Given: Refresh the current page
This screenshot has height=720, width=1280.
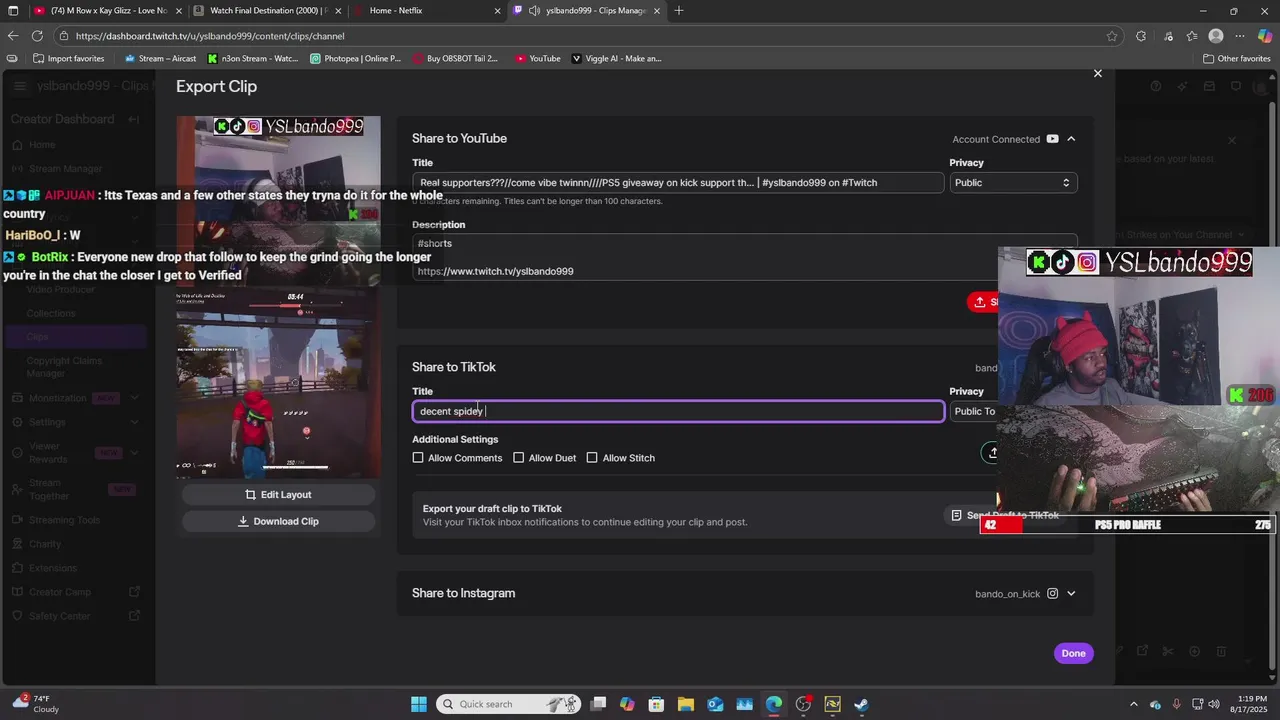Looking at the screenshot, I should [37, 36].
